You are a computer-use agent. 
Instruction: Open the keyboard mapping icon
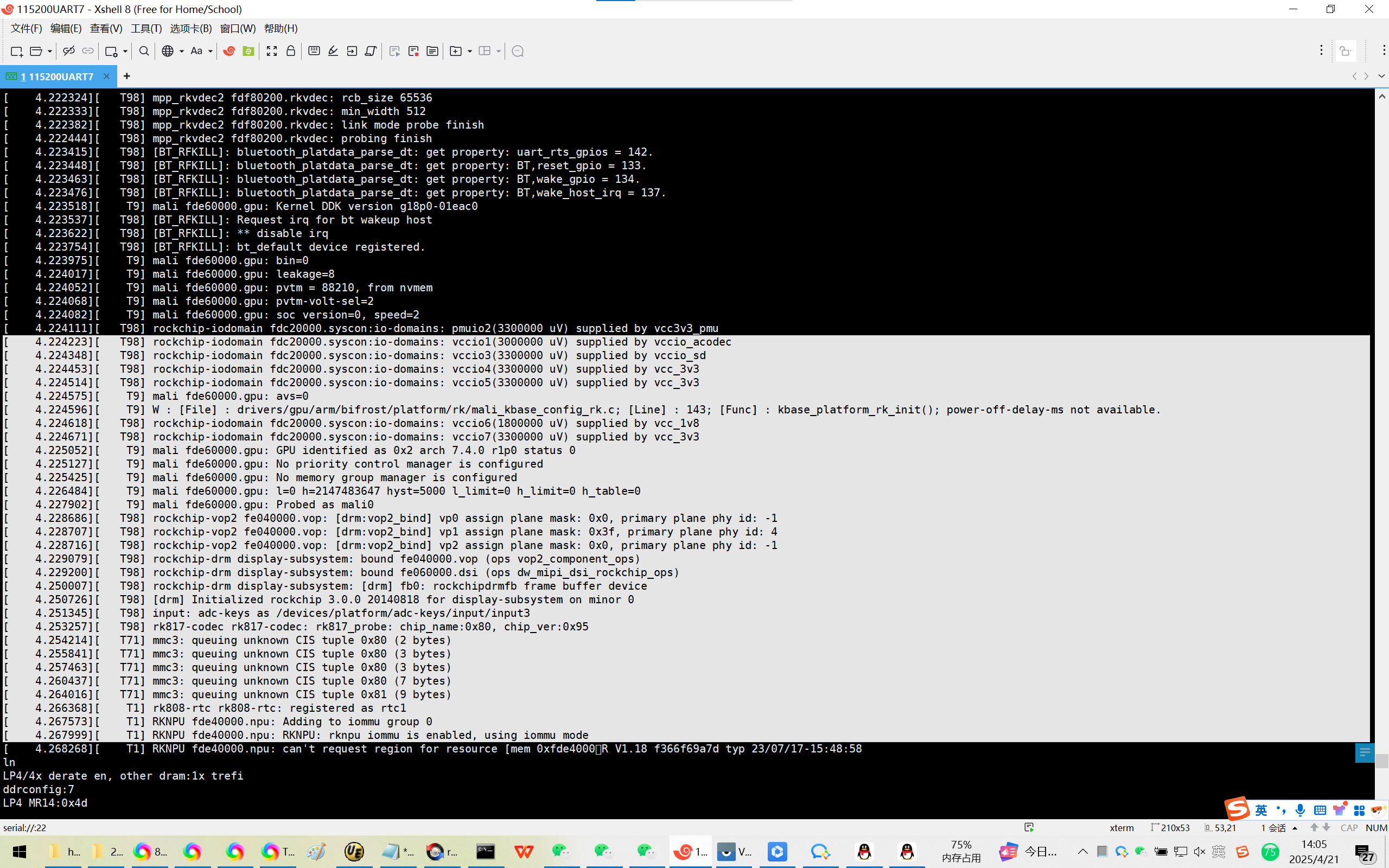[314, 51]
